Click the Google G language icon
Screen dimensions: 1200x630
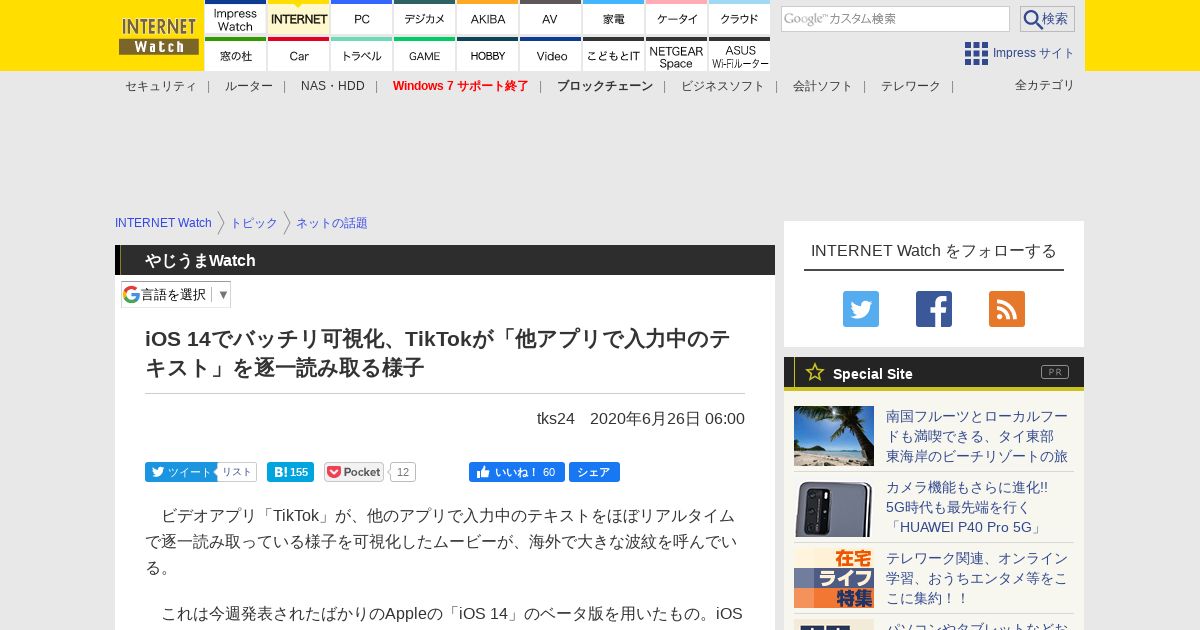[x=131, y=294]
